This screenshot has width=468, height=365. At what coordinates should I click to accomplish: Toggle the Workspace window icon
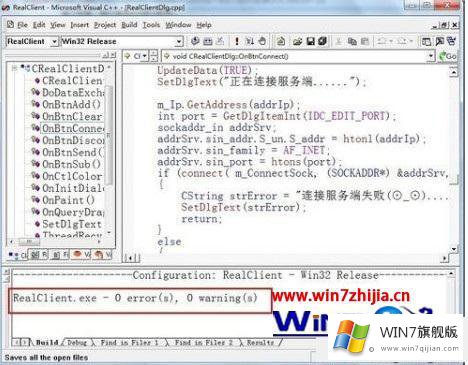point(426,41)
